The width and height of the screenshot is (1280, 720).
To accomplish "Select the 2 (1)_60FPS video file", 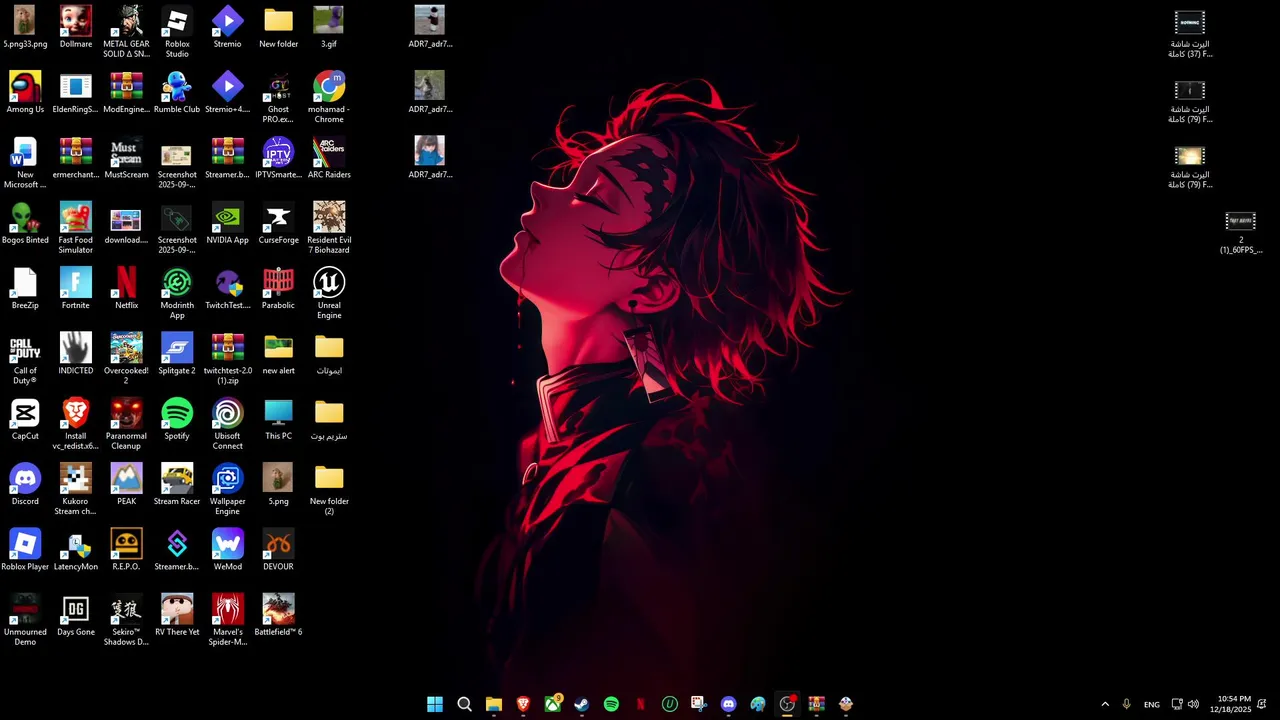I will [1240, 232].
